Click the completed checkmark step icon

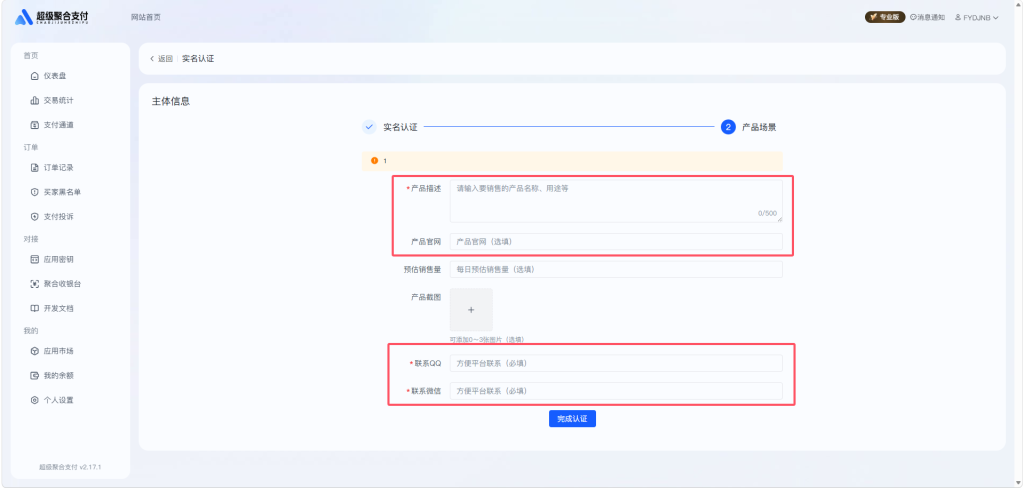pos(369,127)
